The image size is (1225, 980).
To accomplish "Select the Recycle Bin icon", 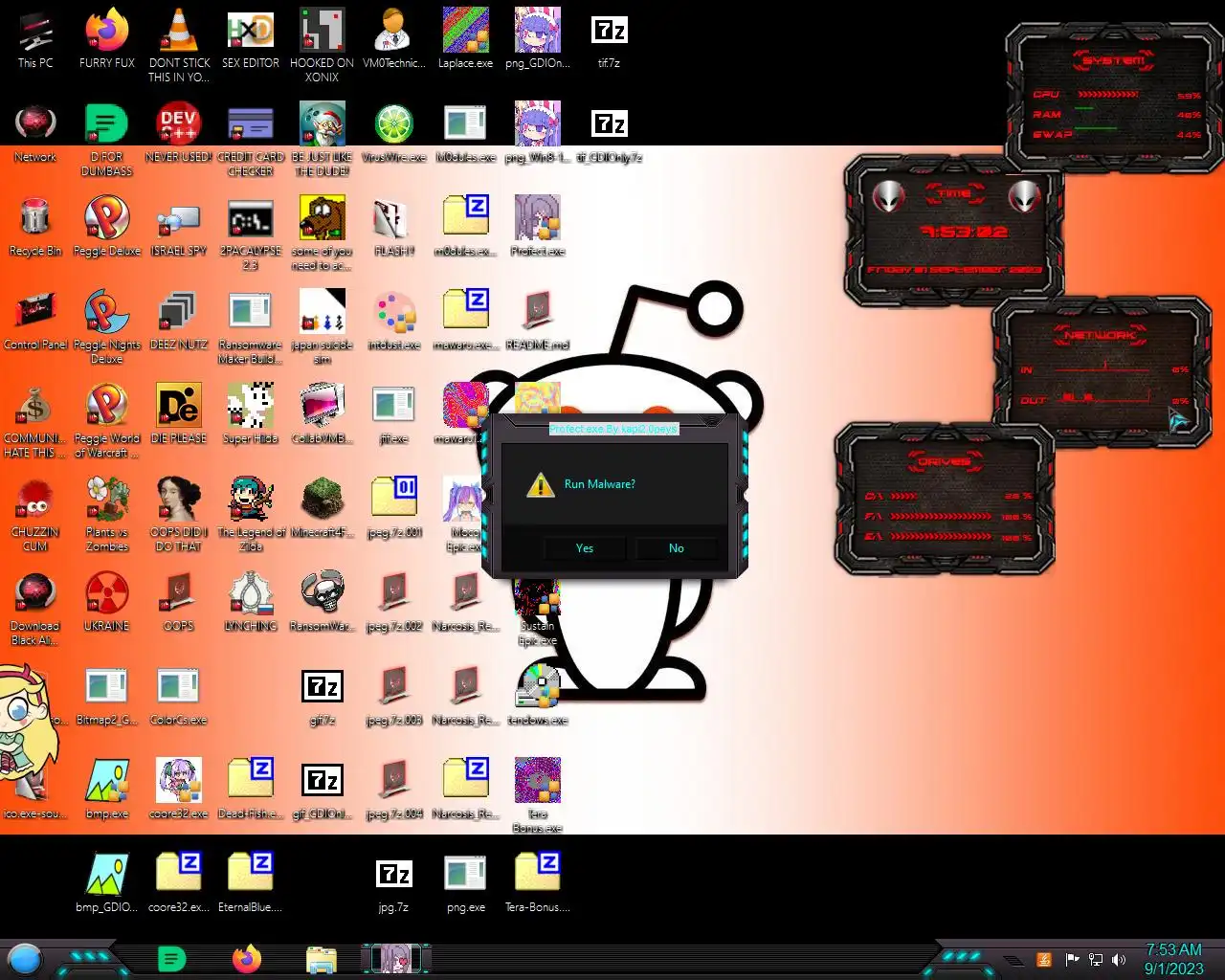I will (x=35, y=227).
